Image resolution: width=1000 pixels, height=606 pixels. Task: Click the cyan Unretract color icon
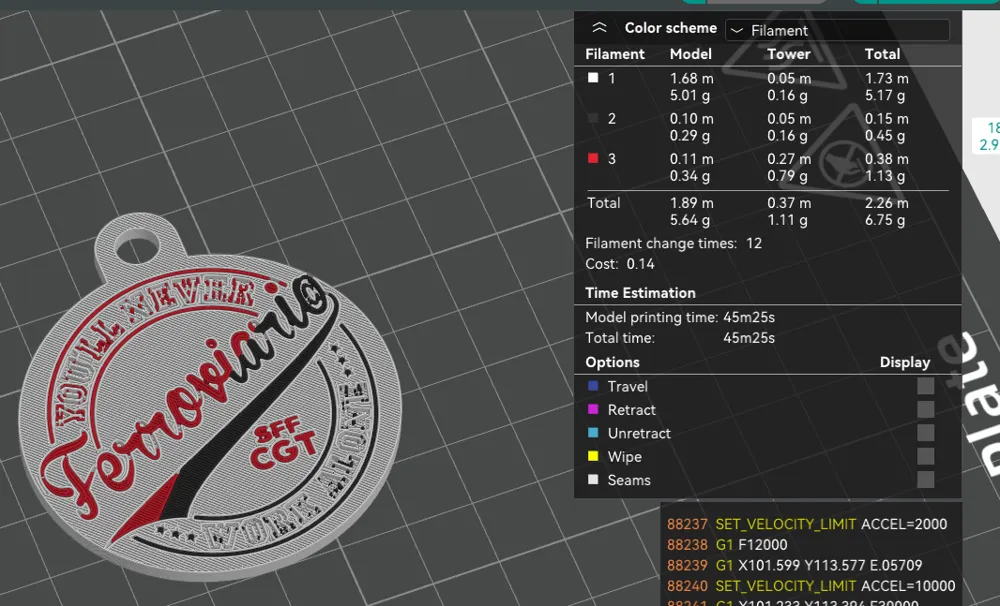coord(593,432)
